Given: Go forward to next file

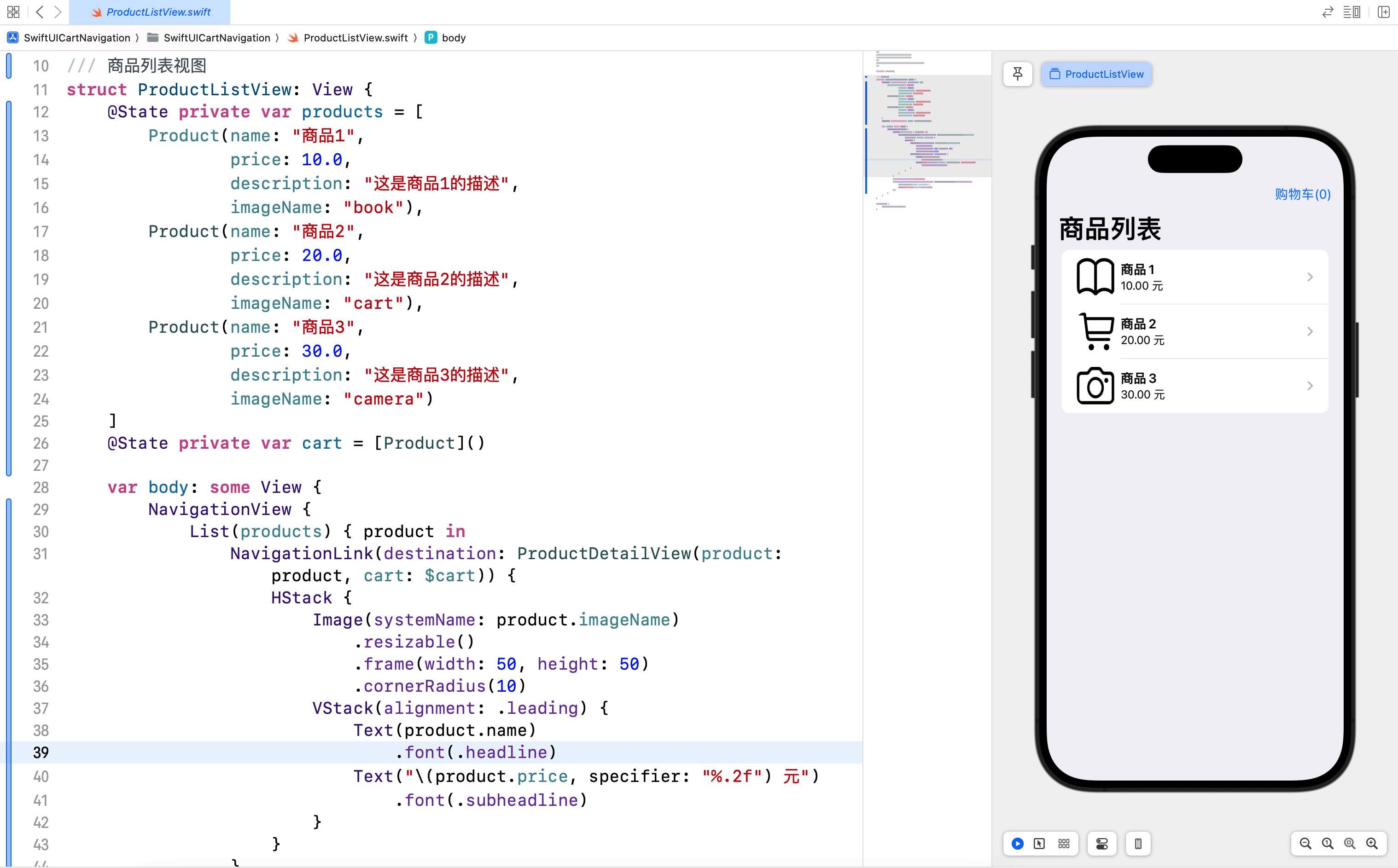Looking at the screenshot, I should point(58,12).
